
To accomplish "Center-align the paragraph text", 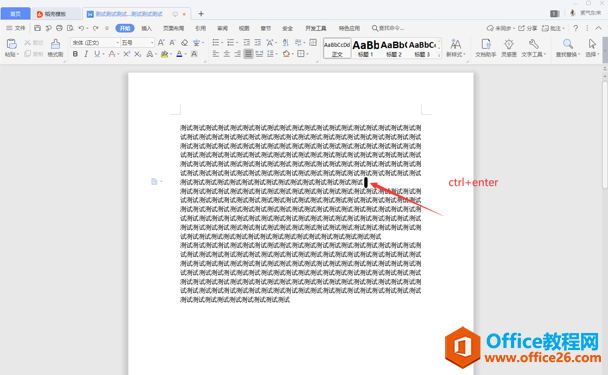I will (x=227, y=54).
